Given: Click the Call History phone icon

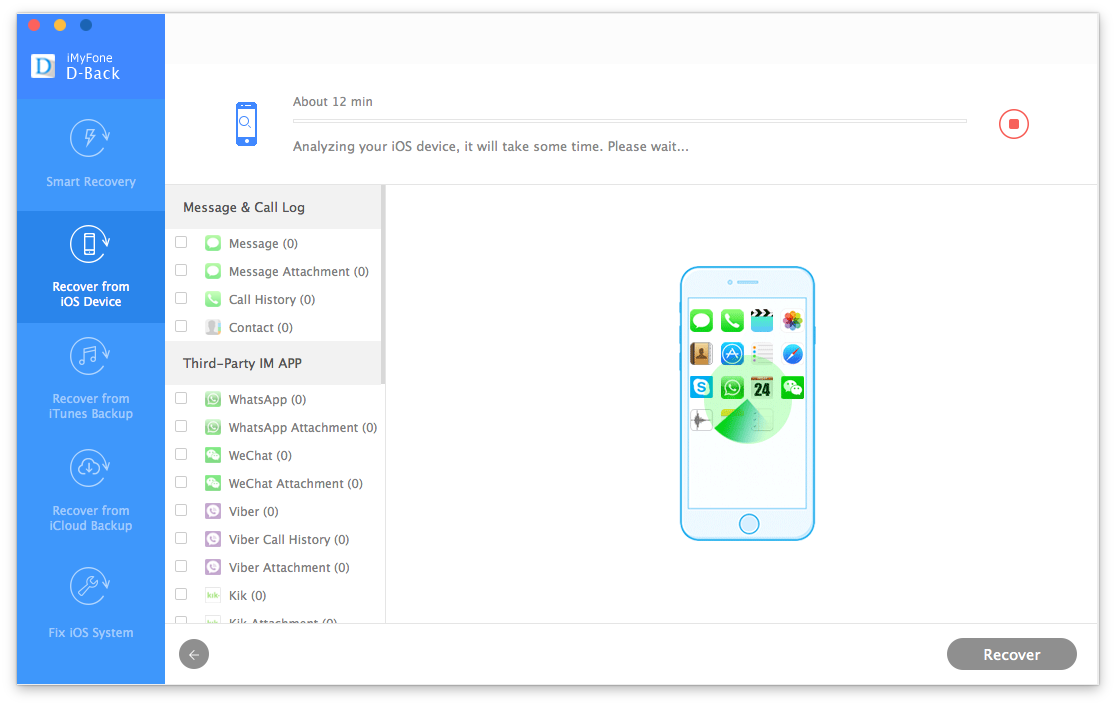Looking at the screenshot, I should [213, 299].
